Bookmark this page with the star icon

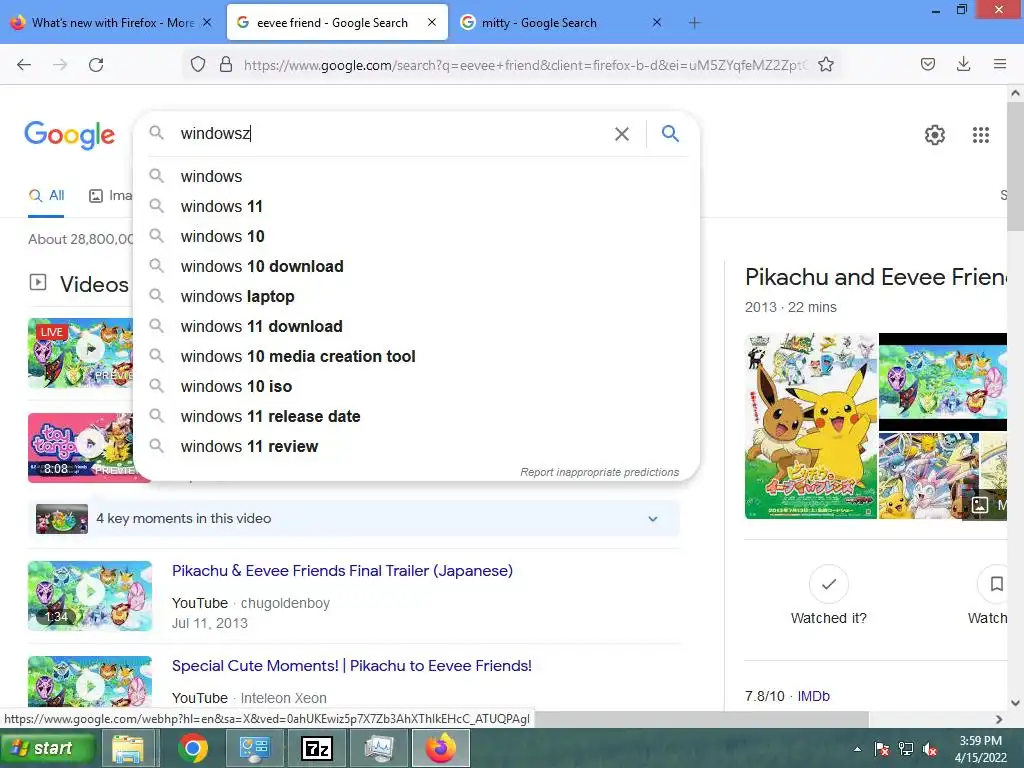826,64
